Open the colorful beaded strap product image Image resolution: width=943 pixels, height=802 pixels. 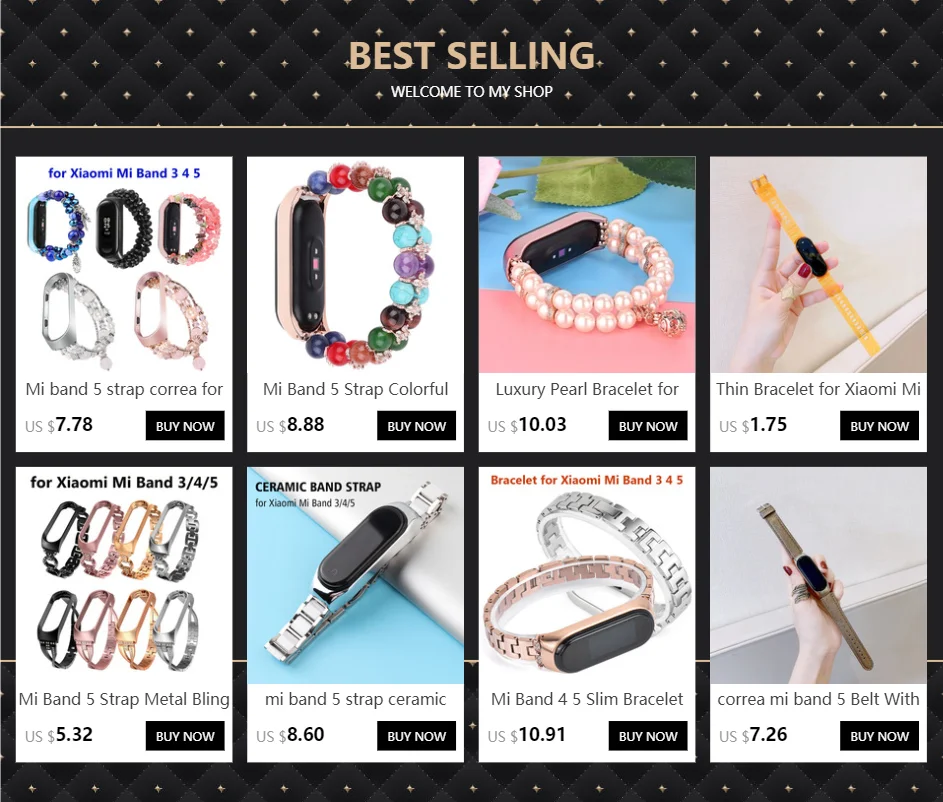pos(355,265)
